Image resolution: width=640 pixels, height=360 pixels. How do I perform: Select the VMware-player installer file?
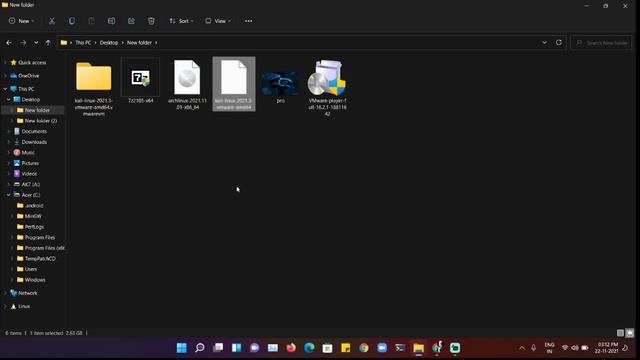point(327,88)
